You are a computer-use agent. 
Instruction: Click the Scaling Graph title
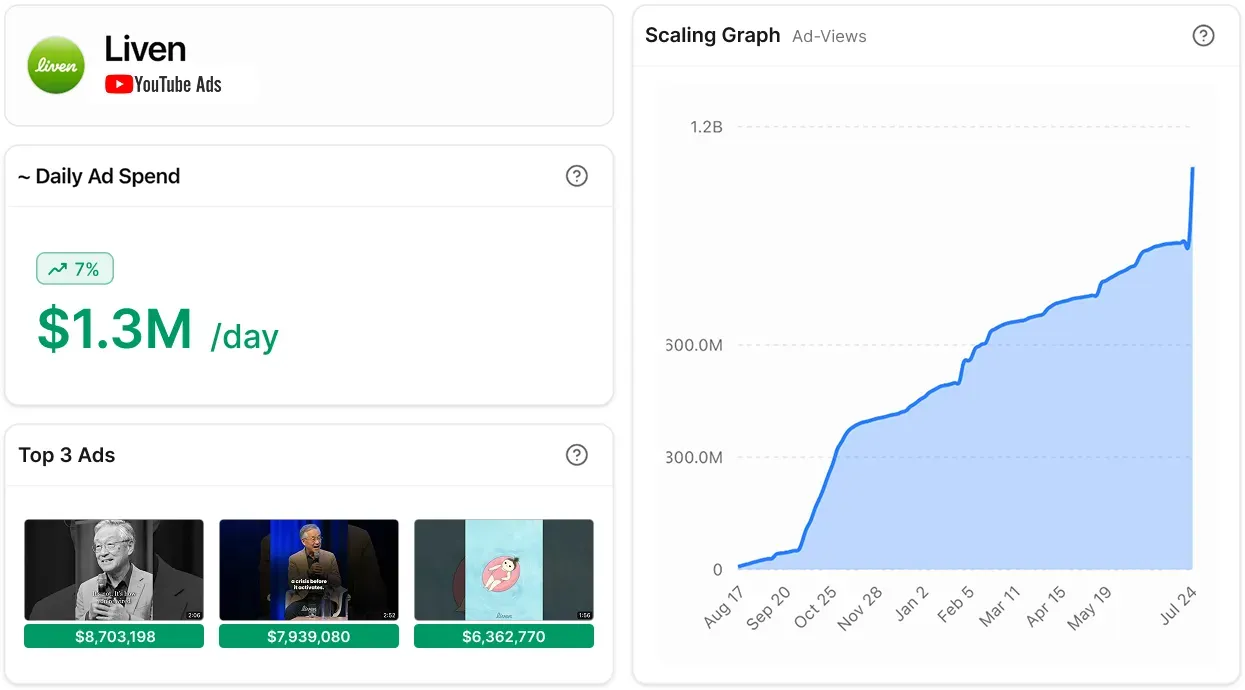click(x=712, y=35)
